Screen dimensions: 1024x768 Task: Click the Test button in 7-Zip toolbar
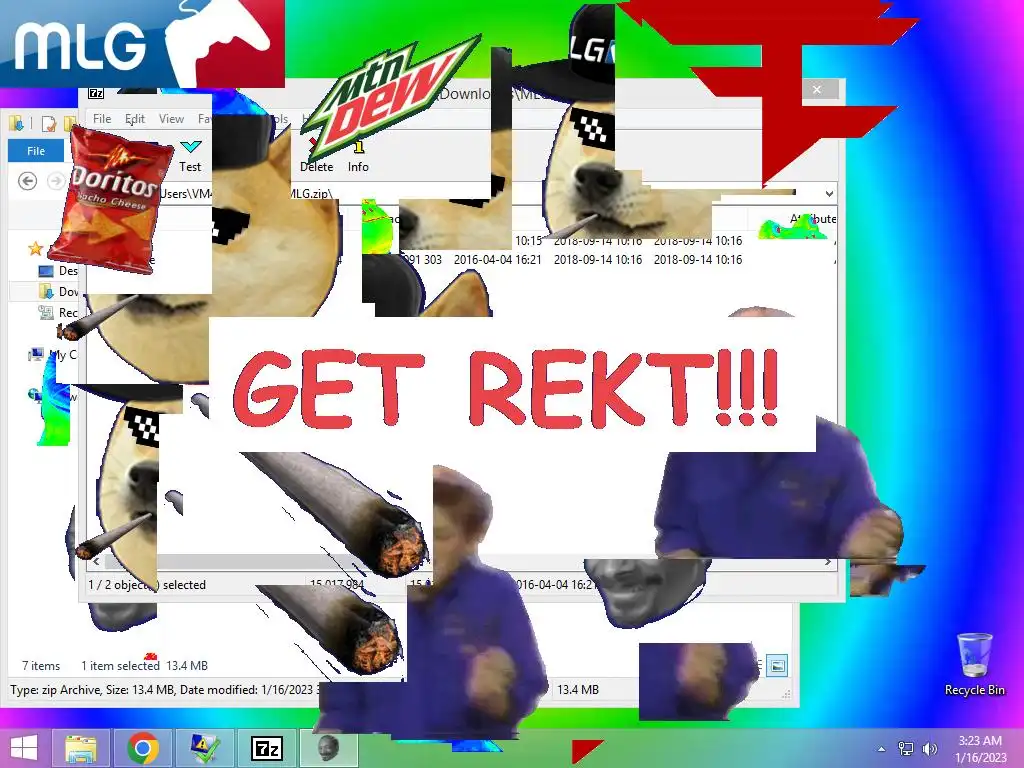tap(190, 155)
